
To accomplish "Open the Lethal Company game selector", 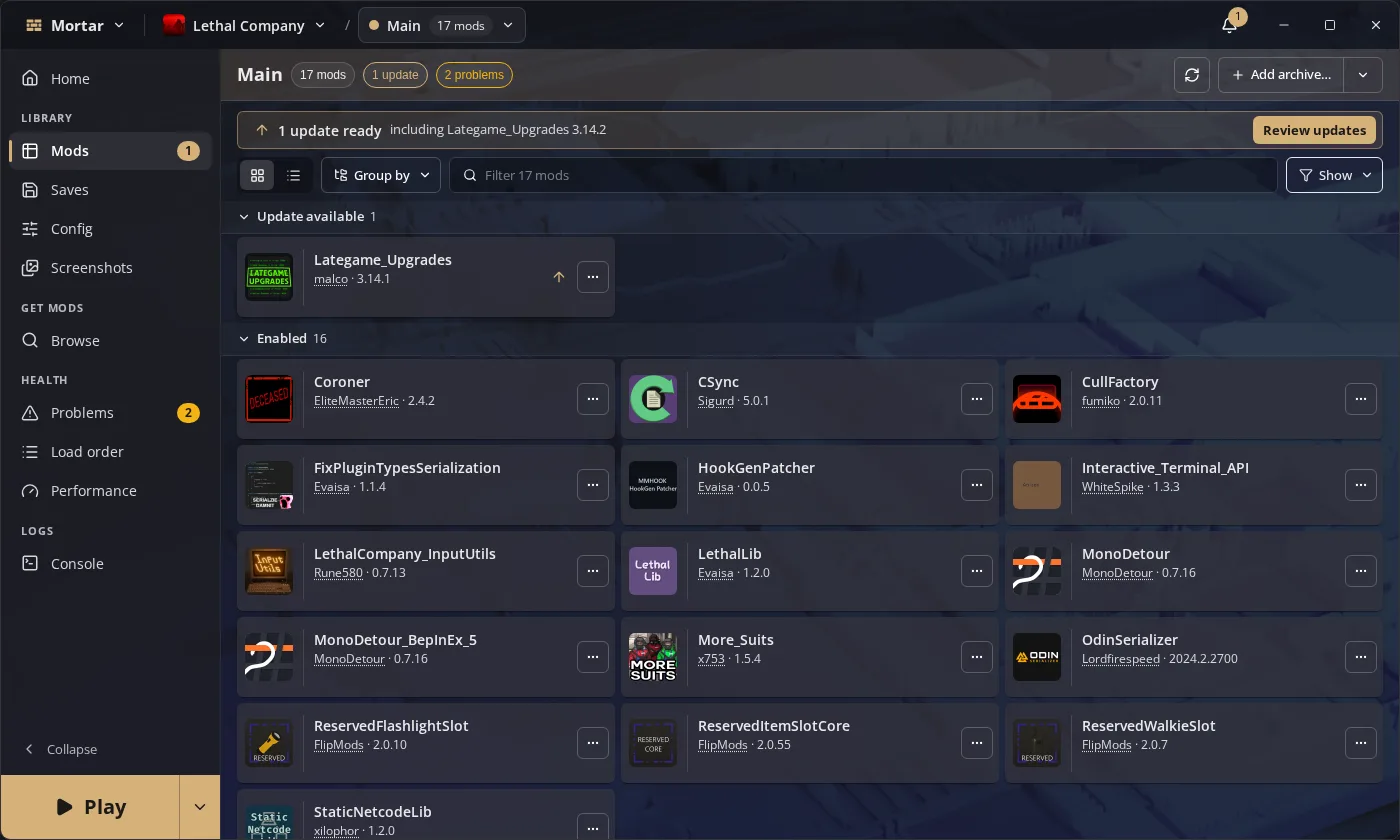I will tap(245, 25).
